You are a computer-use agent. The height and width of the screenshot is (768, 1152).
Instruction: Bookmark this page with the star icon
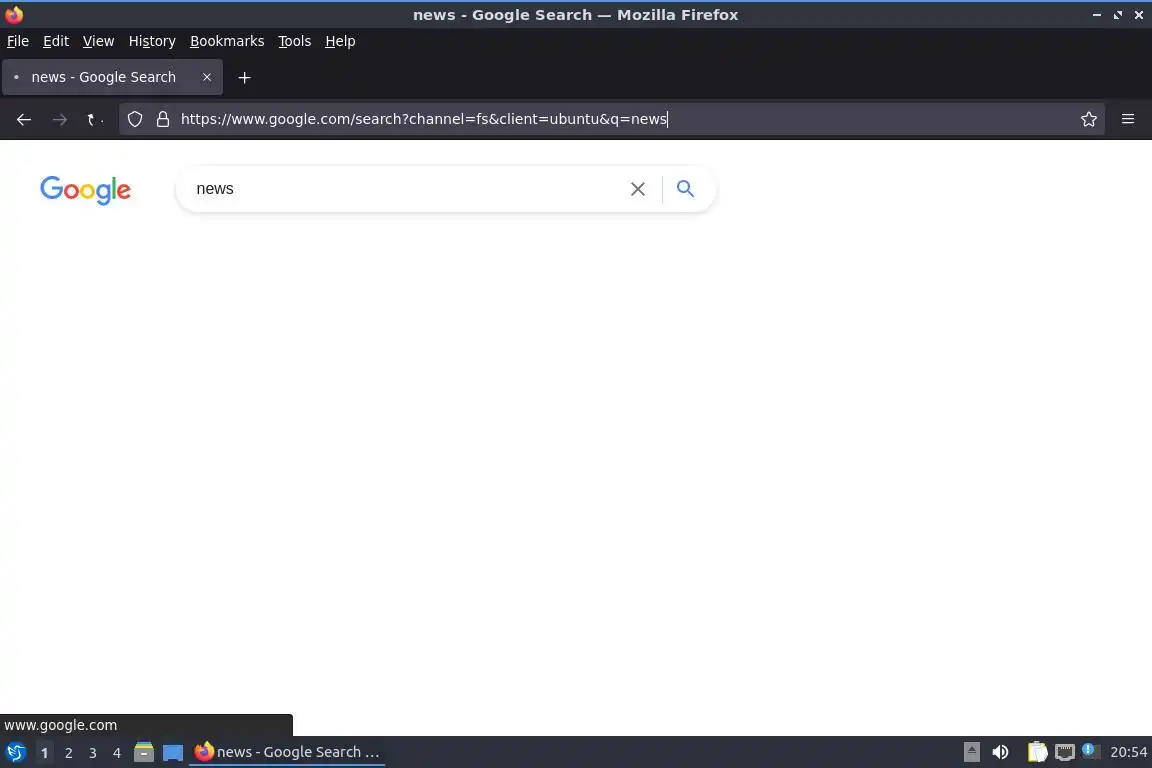point(1089,119)
